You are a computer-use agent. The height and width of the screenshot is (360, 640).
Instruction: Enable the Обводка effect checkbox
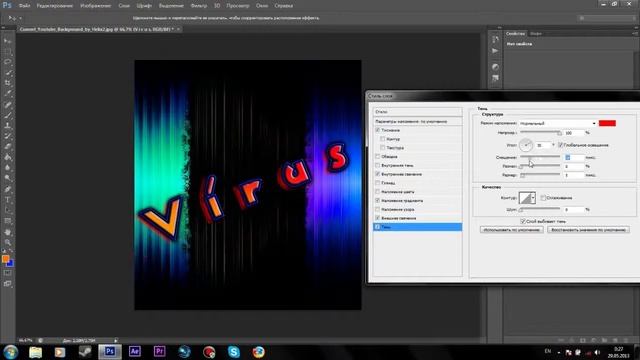pos(378,156)
